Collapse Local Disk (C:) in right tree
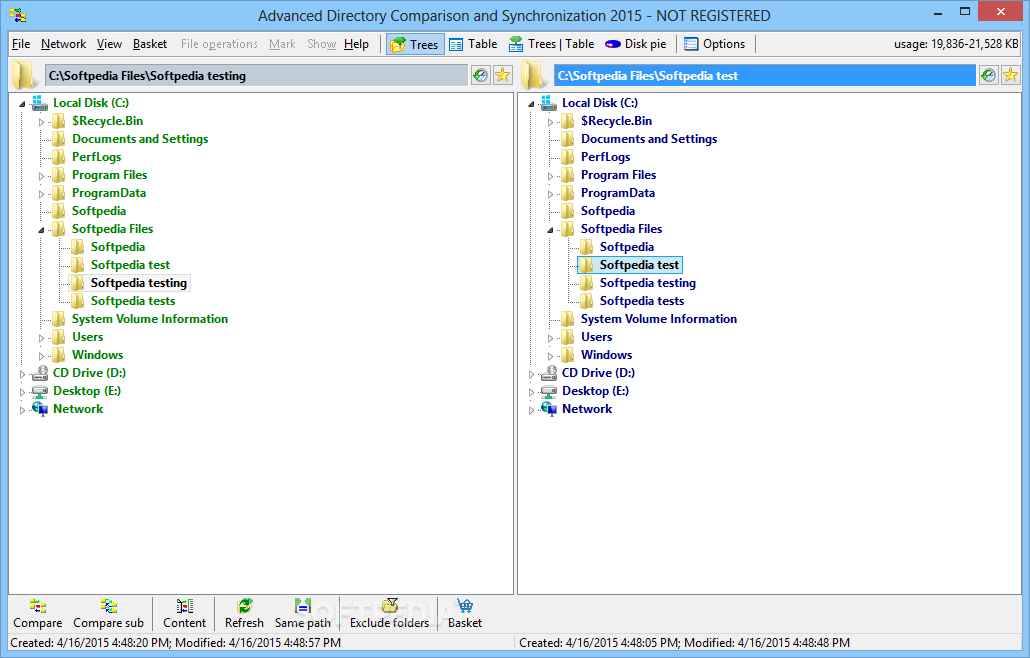The image size is (1030, 658). 531,104
